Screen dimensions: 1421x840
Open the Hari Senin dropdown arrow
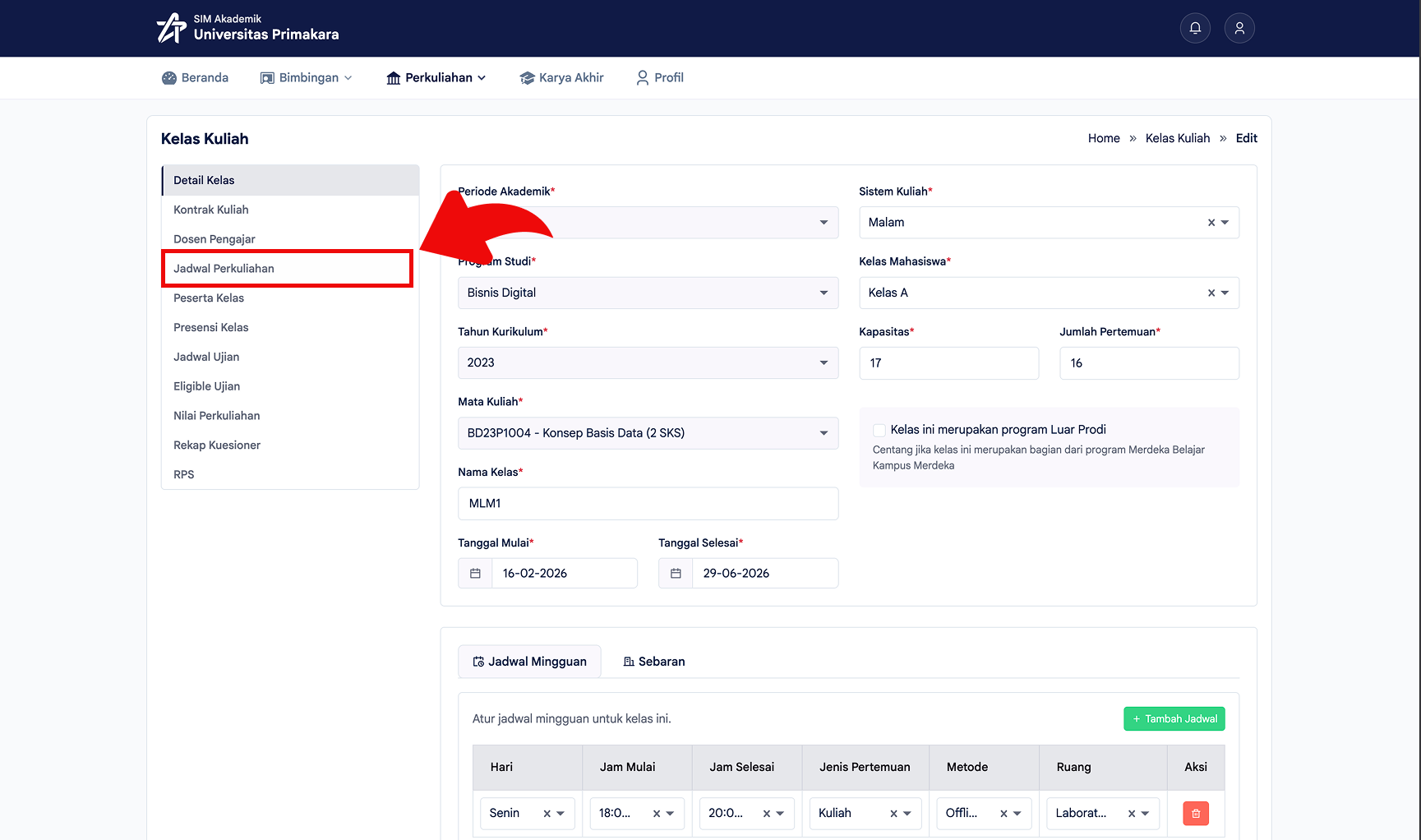[x=561, y=814]
